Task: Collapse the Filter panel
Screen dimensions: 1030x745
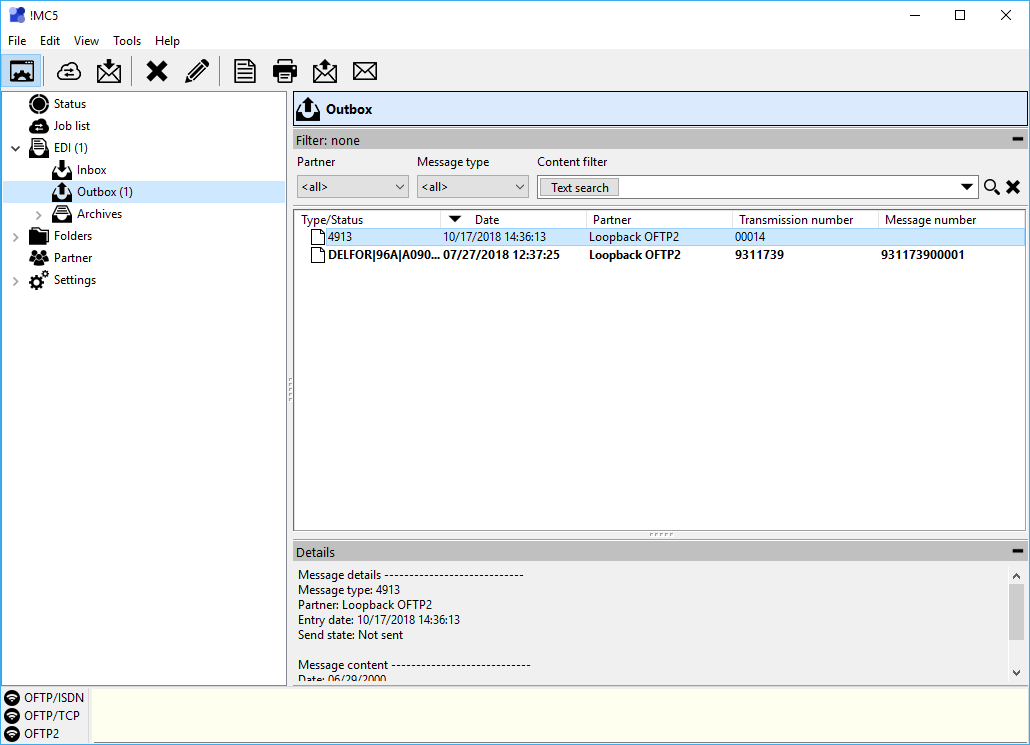Action: pos(1018,139)
